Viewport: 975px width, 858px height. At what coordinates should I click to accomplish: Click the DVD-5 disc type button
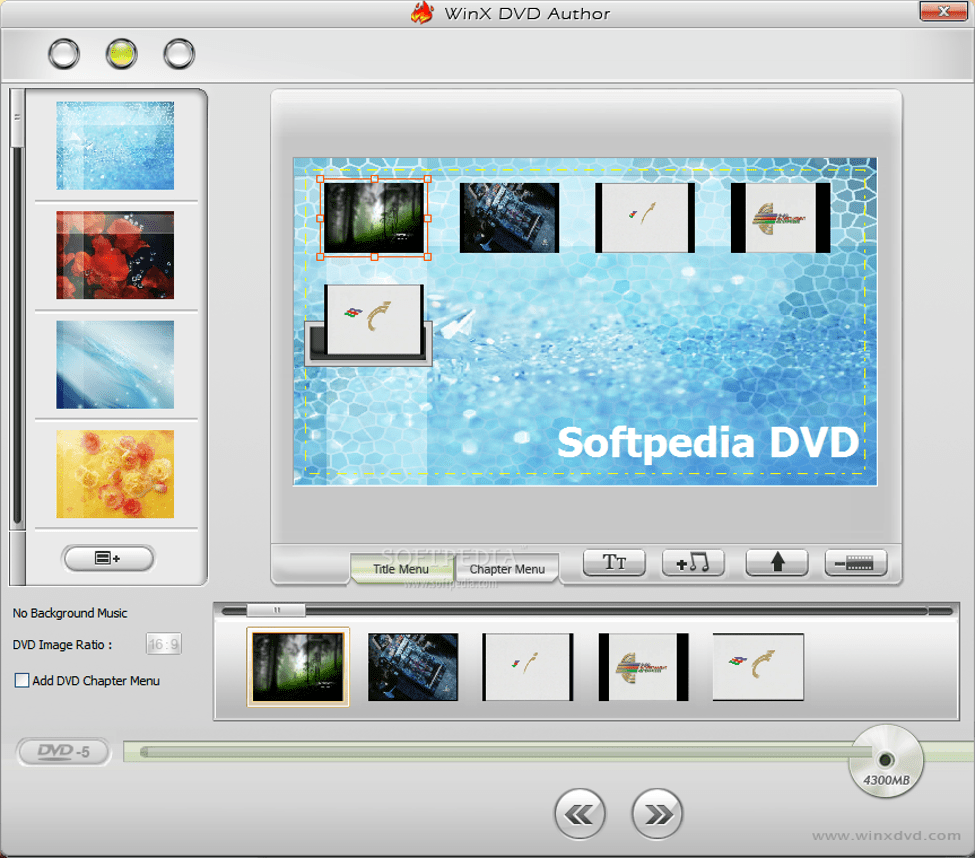tap(64, 752)
